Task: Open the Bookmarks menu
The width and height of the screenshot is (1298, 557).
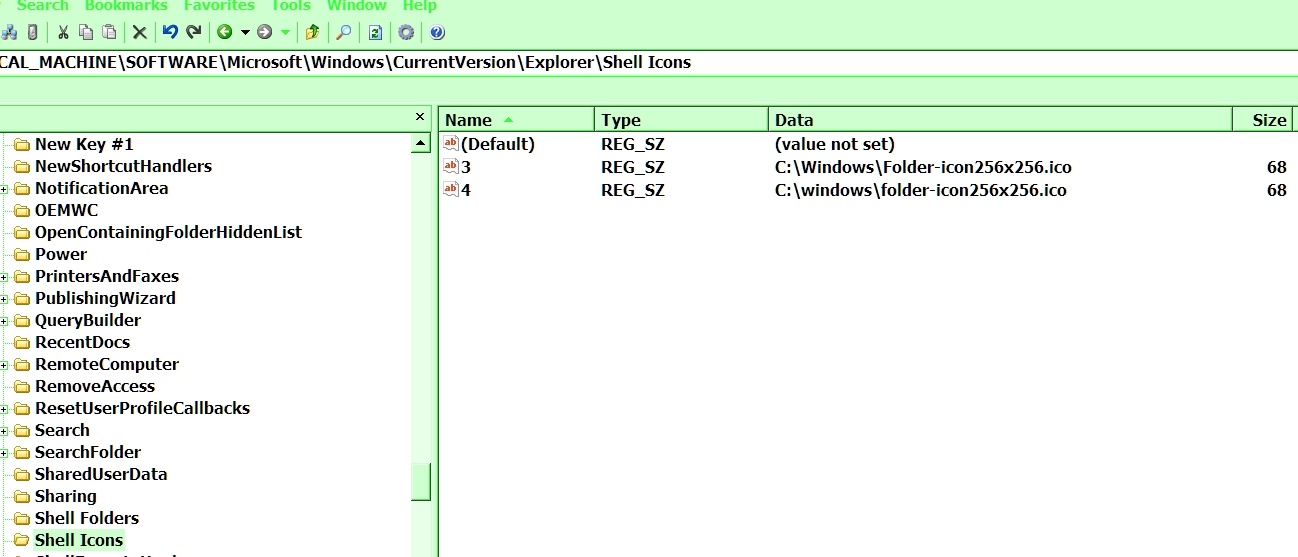Action: 126,6
